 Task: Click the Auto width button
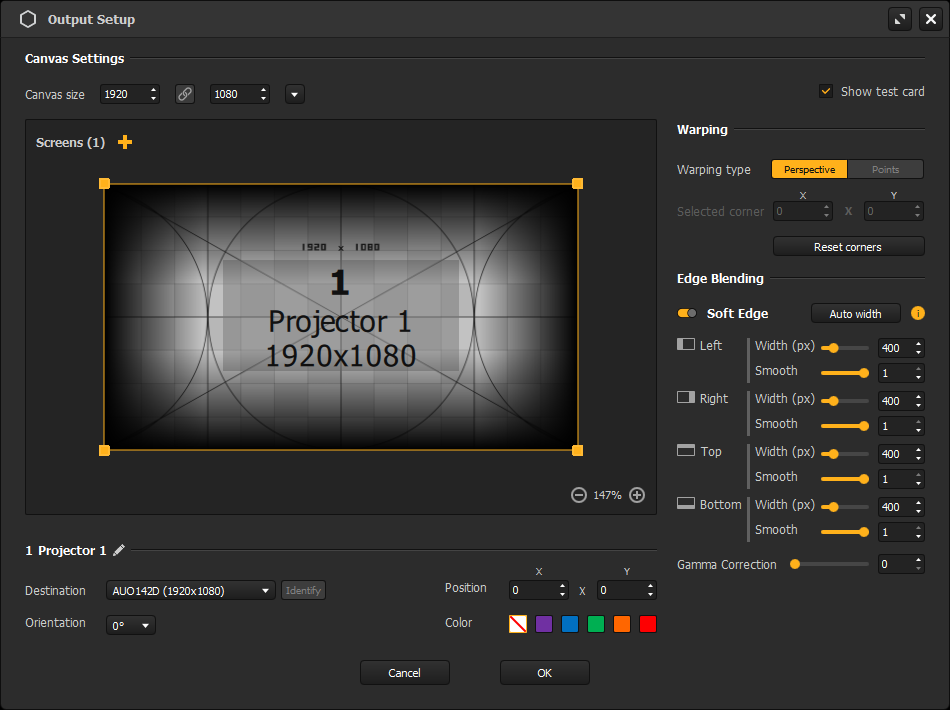(x=855, y=314)
